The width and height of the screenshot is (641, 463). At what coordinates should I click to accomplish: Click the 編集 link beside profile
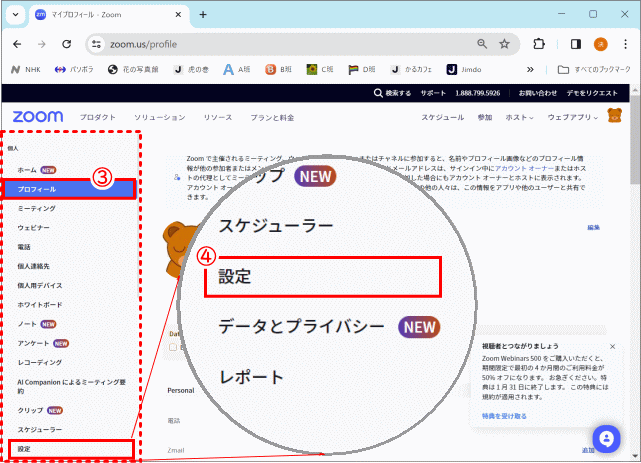pos(594,228)
